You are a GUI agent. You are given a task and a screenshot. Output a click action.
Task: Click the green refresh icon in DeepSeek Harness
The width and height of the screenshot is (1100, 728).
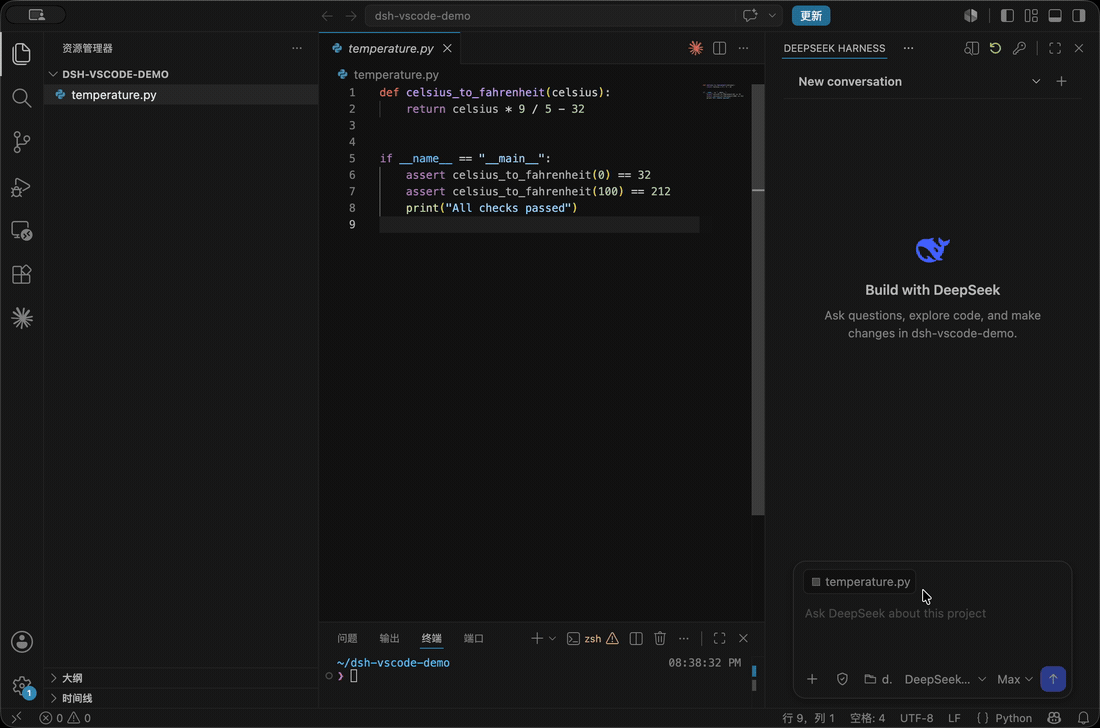coord(995,48)
